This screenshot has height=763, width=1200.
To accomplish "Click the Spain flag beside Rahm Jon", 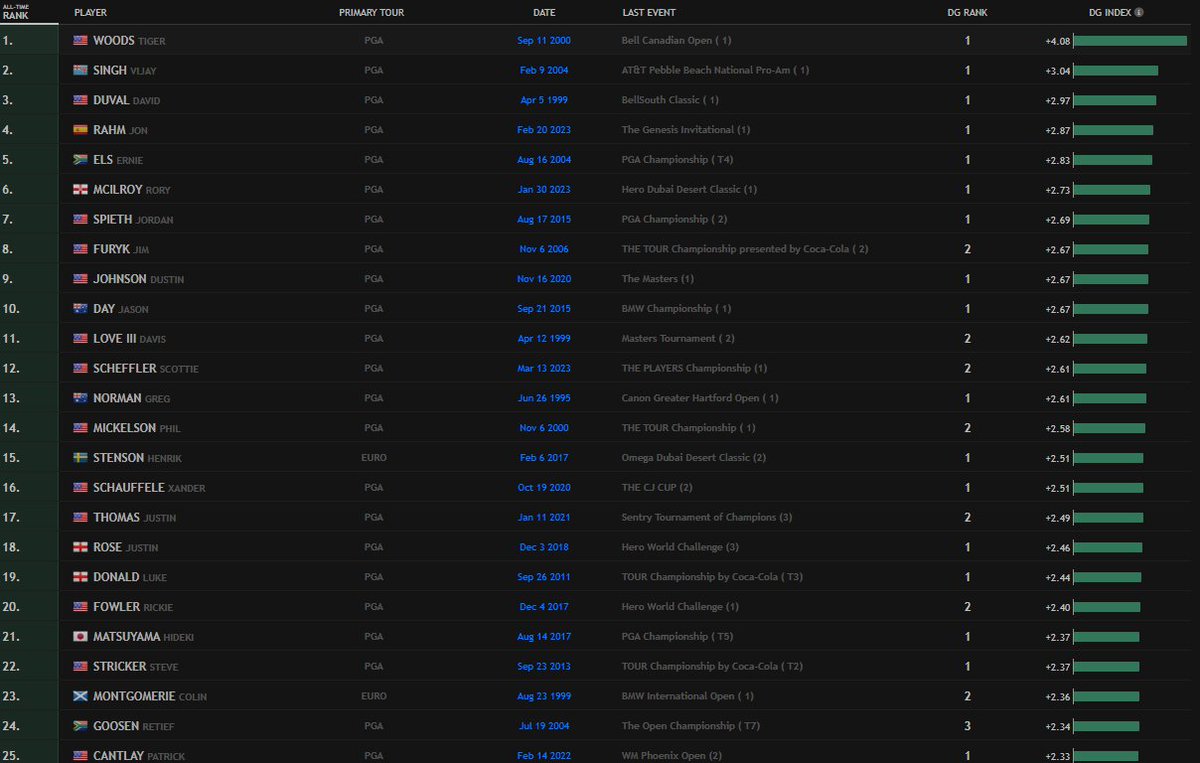I will coord(80,130).
